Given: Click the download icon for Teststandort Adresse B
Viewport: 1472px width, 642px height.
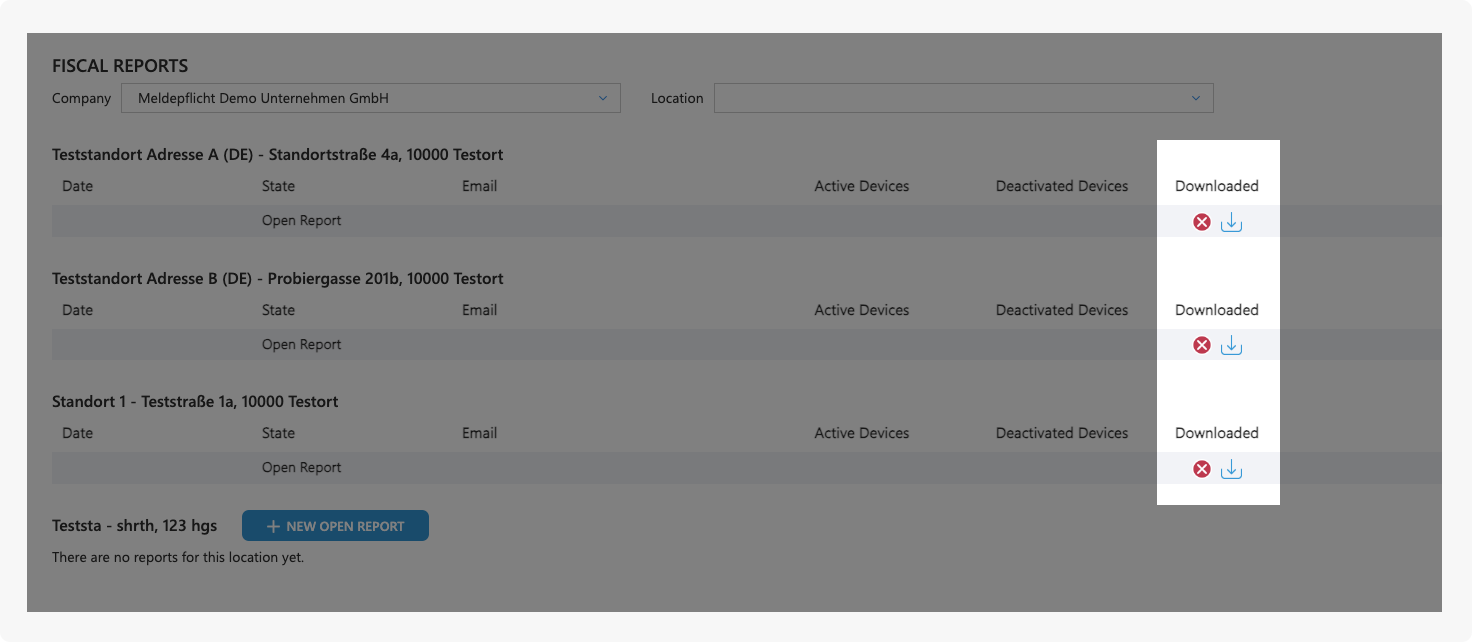Looking at the screenshot, I should point(1231,344).
